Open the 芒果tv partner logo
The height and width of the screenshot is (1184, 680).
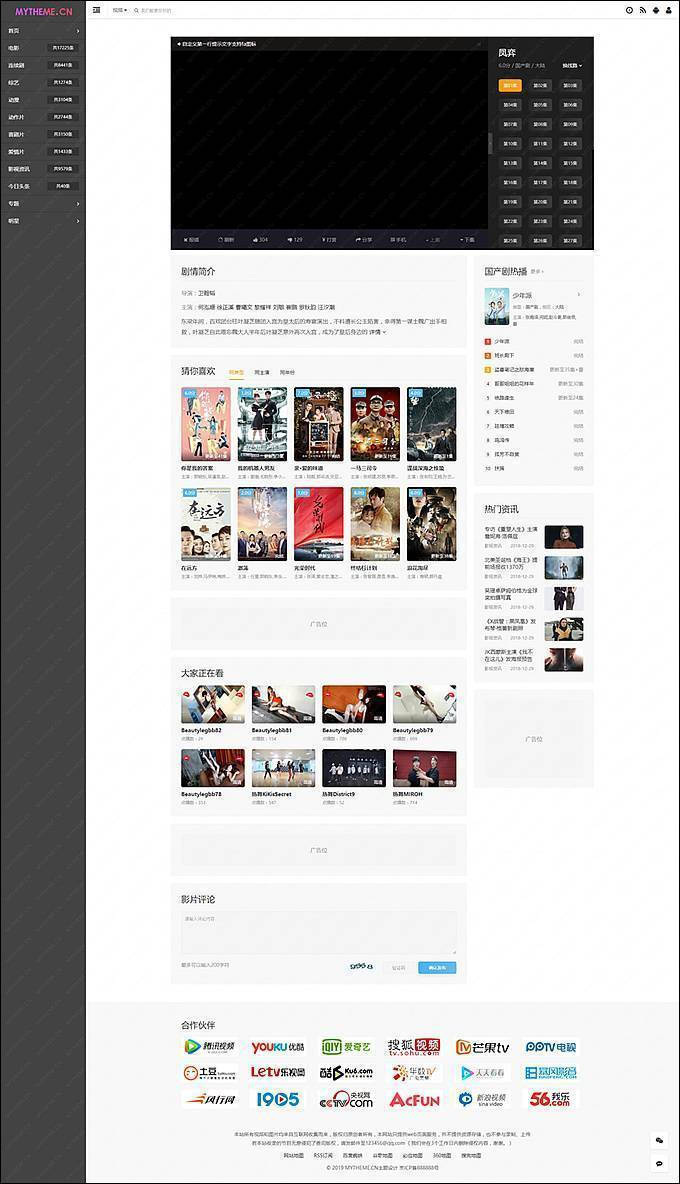point(482,1047)
